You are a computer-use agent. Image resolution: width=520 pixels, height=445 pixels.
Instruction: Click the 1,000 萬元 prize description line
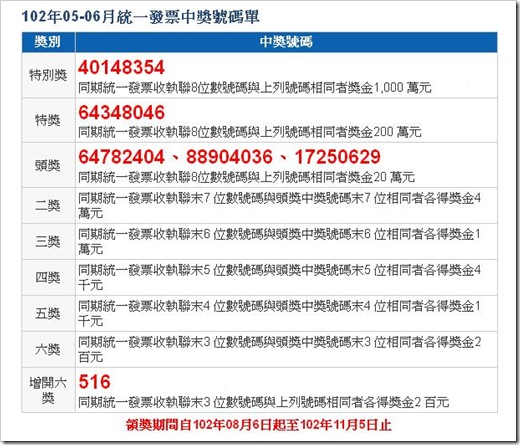click(255, 88)
